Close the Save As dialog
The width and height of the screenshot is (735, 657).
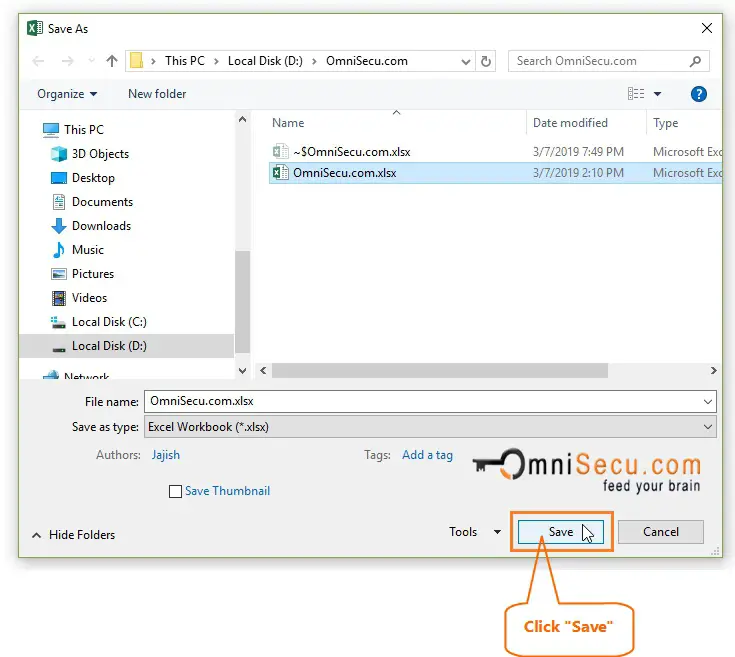tap(707, 28)
